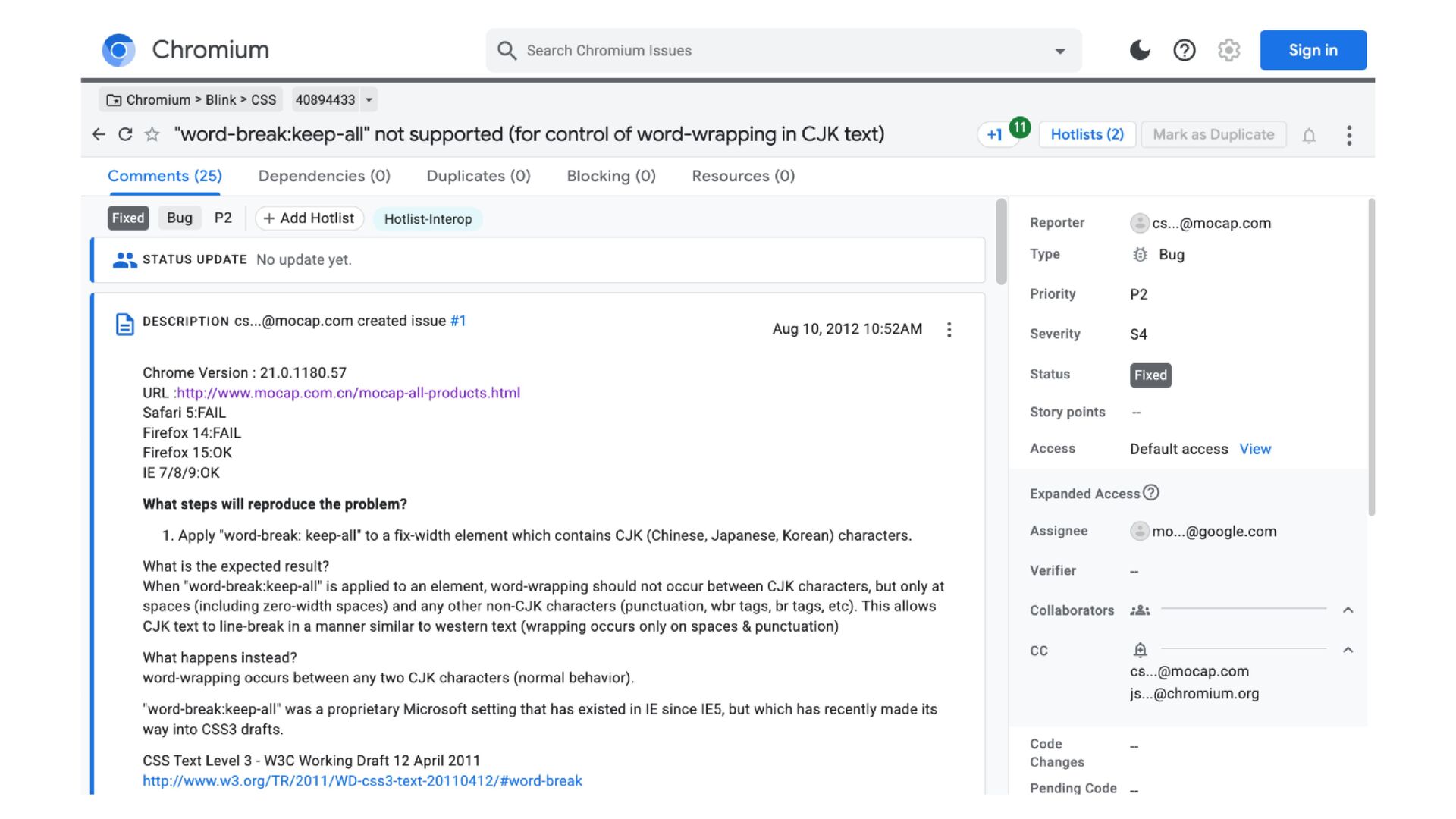Viewport: 1456px width, 819px height.
Task: Click the green 11 vote count badge
Action: [x=1020, y=127]
